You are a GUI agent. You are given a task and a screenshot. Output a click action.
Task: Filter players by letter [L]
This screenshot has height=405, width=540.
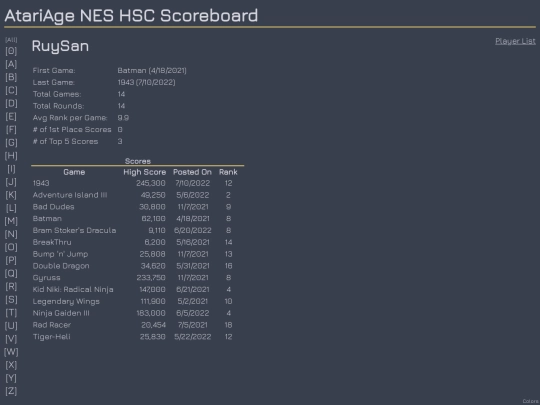11,208
